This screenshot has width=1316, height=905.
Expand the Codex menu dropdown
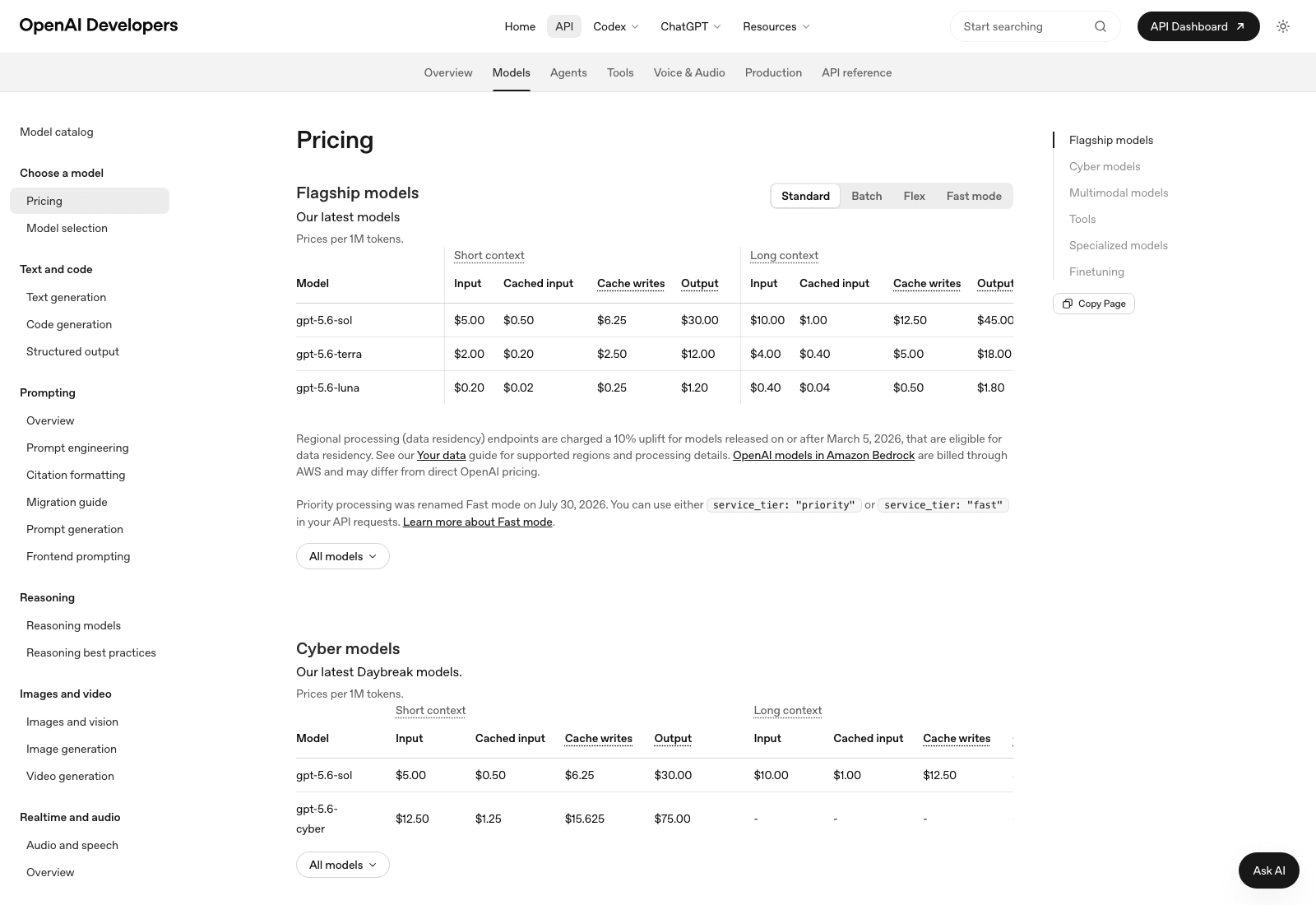coord(616,26)
